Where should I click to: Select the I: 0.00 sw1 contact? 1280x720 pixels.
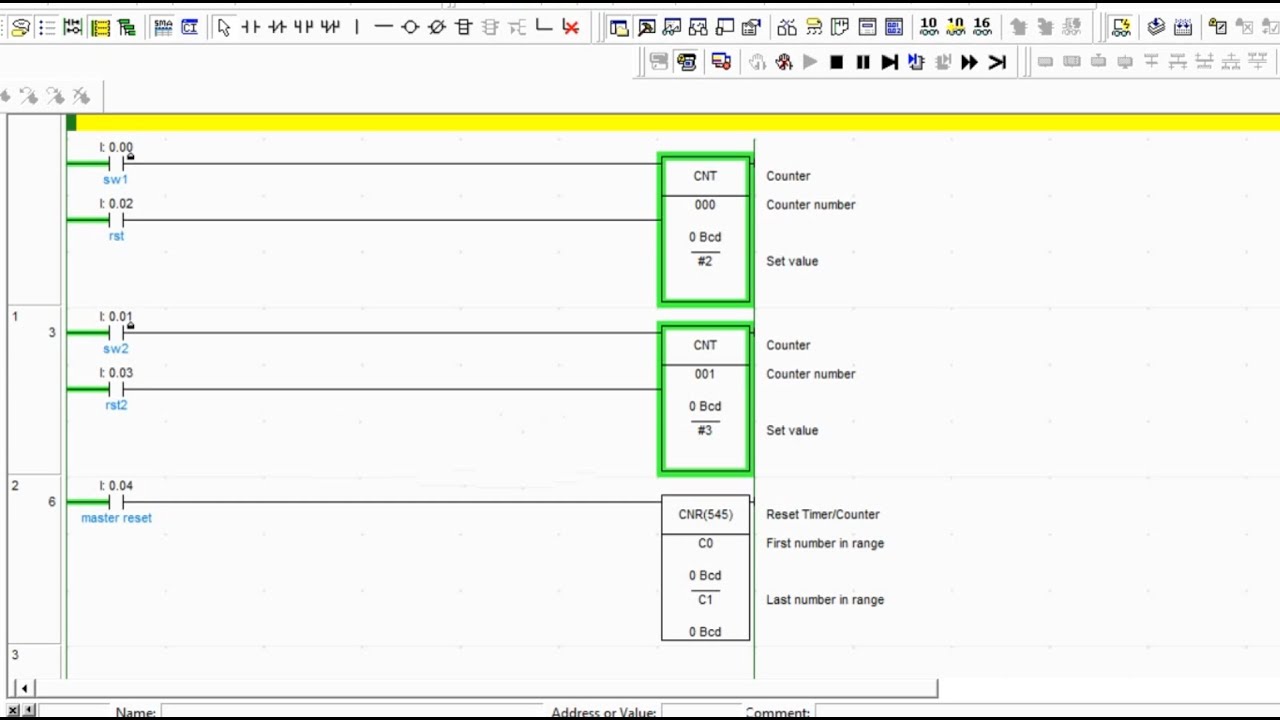tap(116, 163)
